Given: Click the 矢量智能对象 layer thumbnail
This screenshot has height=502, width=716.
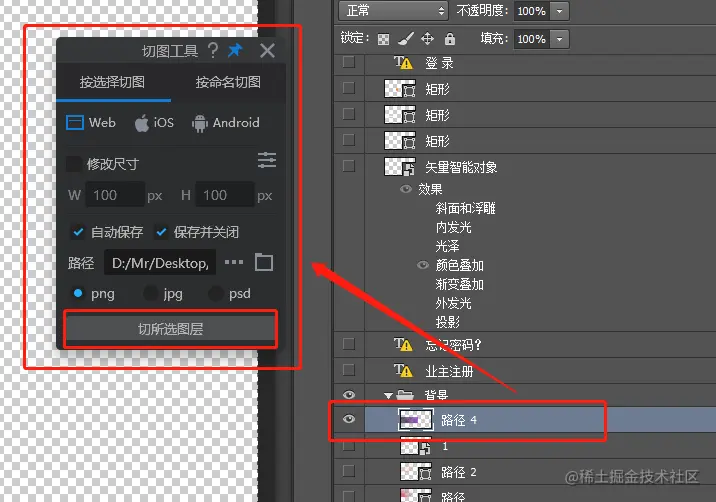Looking at the screenshot, I should pos(400,167).
